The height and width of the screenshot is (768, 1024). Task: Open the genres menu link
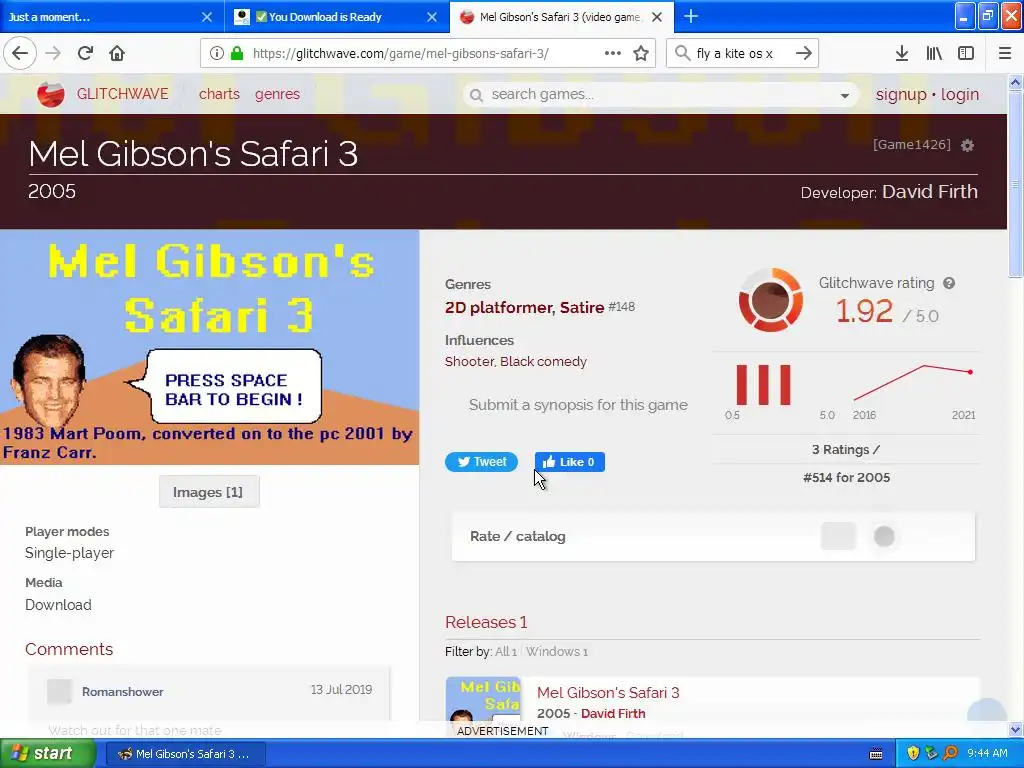pyautogui.click(x=278, y=94)
